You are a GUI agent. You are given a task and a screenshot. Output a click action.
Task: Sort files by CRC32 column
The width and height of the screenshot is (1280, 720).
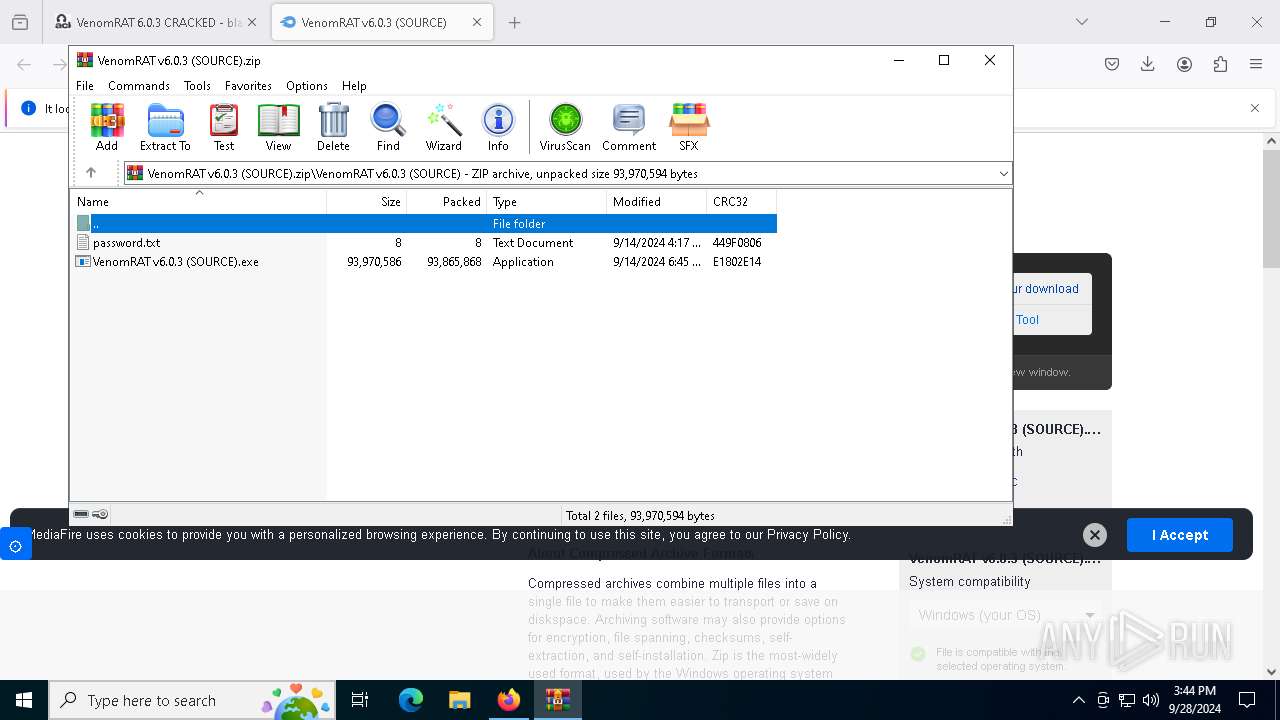click(741, 201)
